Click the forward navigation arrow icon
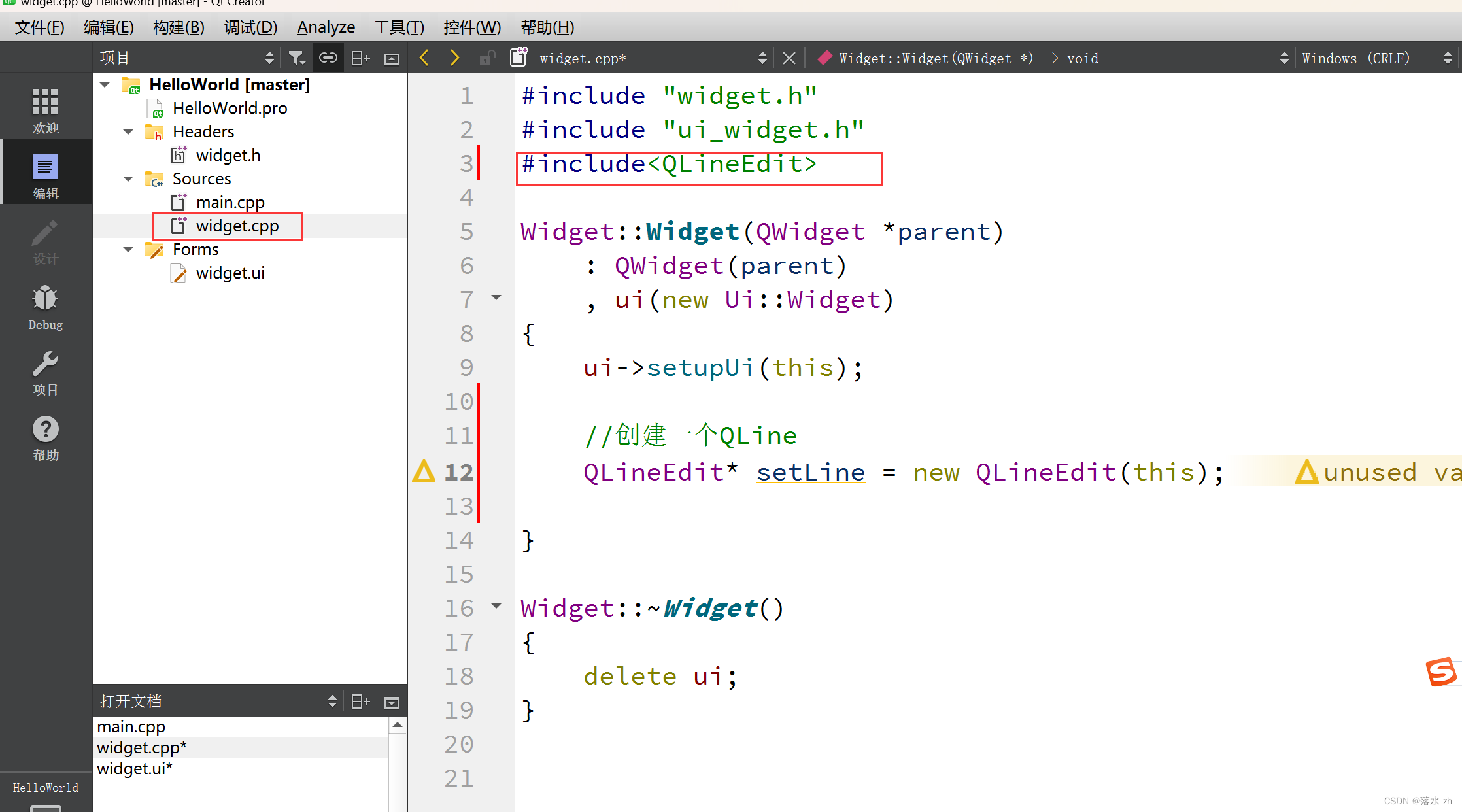Viewport: 1462px width, 812px height. click(x=452, y=58)
